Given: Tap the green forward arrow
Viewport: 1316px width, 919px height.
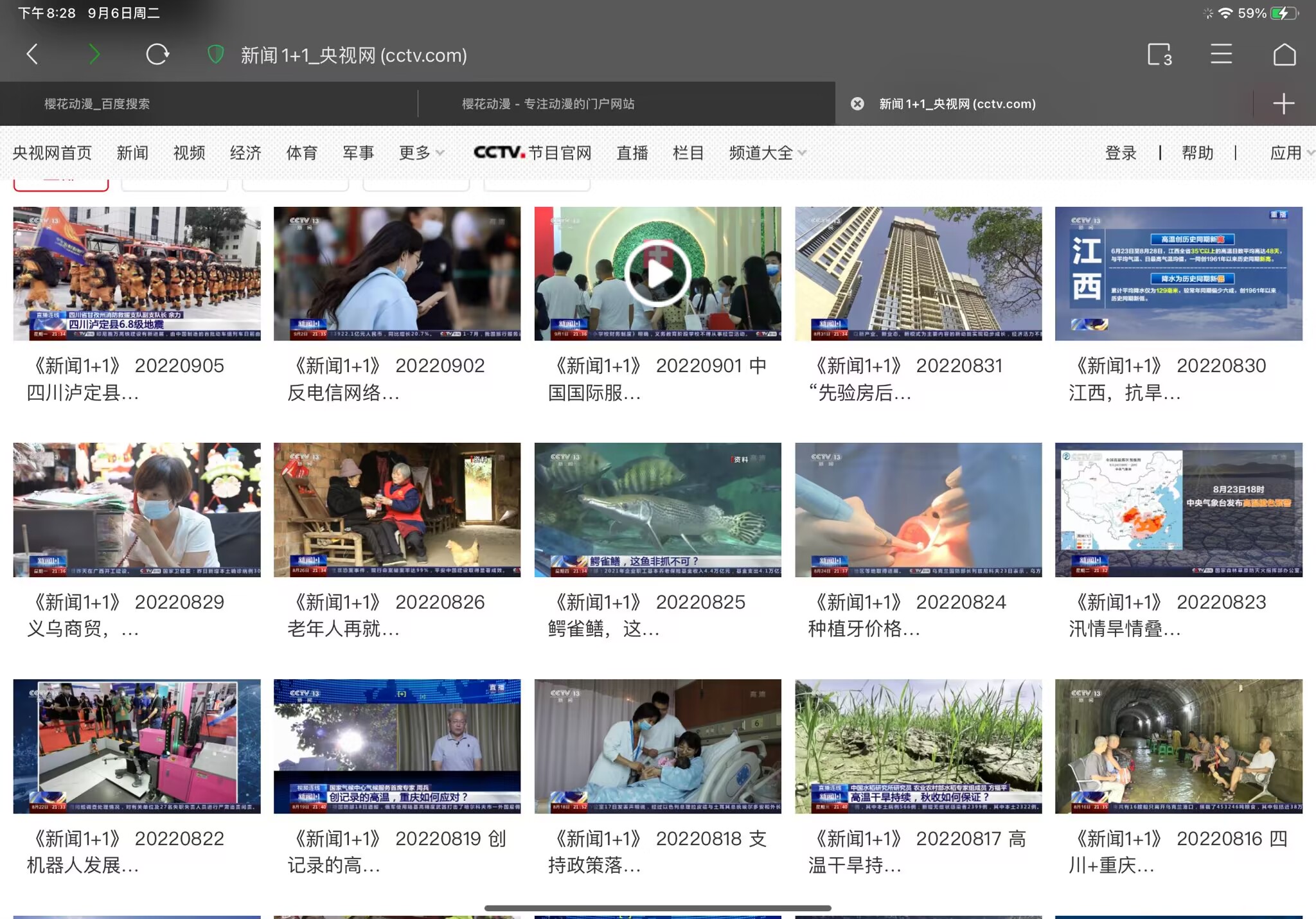Looking at the screenshot, I should click(x=94, y=55).
